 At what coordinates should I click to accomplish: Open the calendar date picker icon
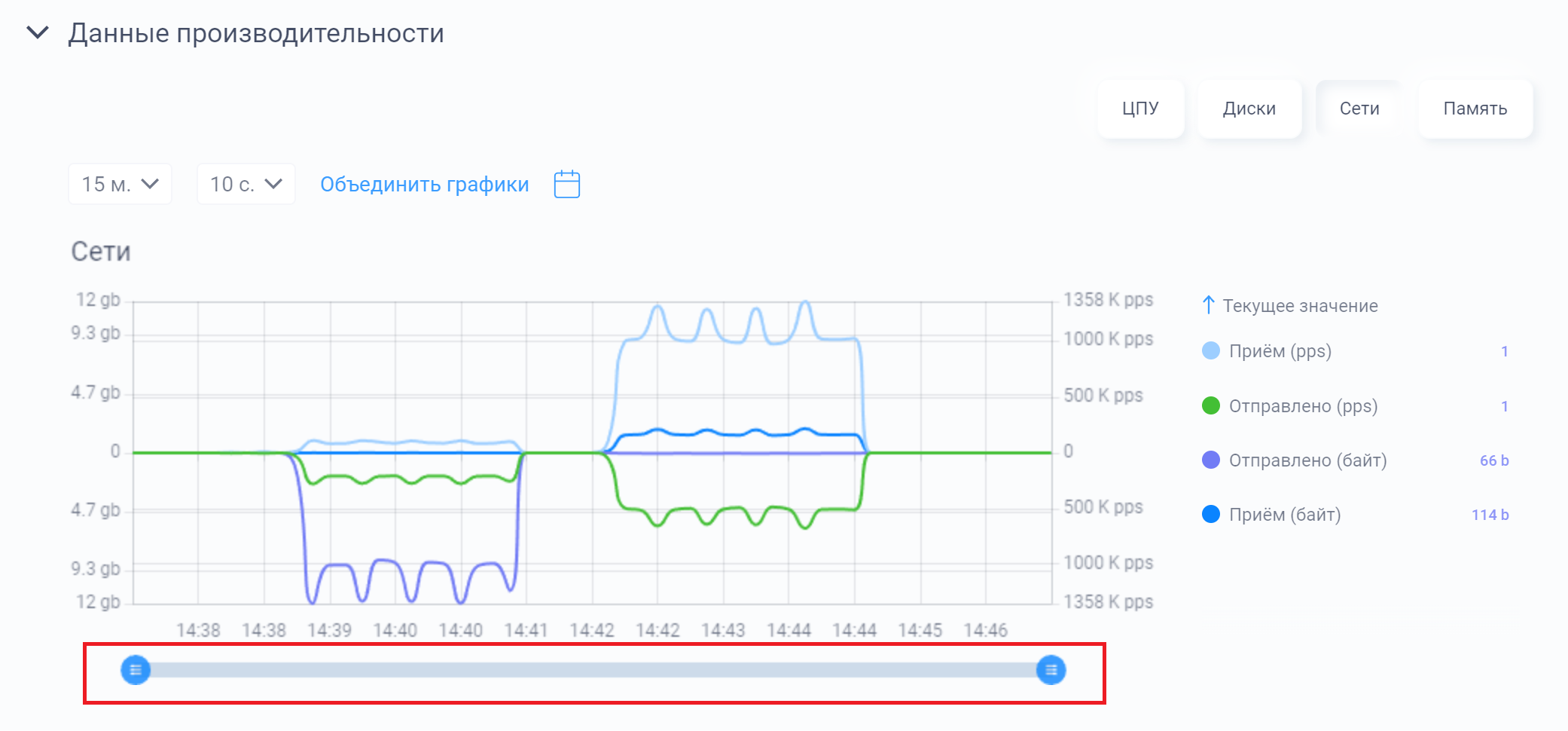coord(566,185)
